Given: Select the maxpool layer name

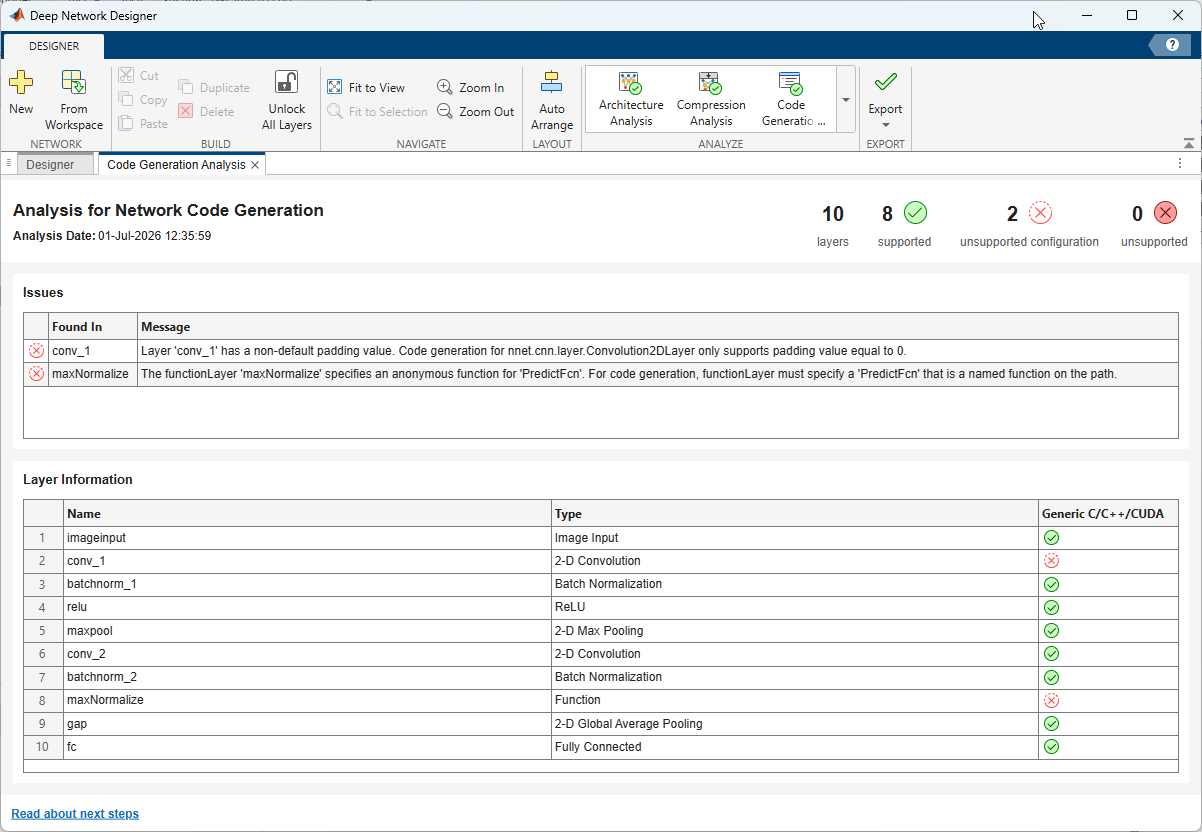Looking at the screenshot, I should pyautogui.click(x=89, y=631).
